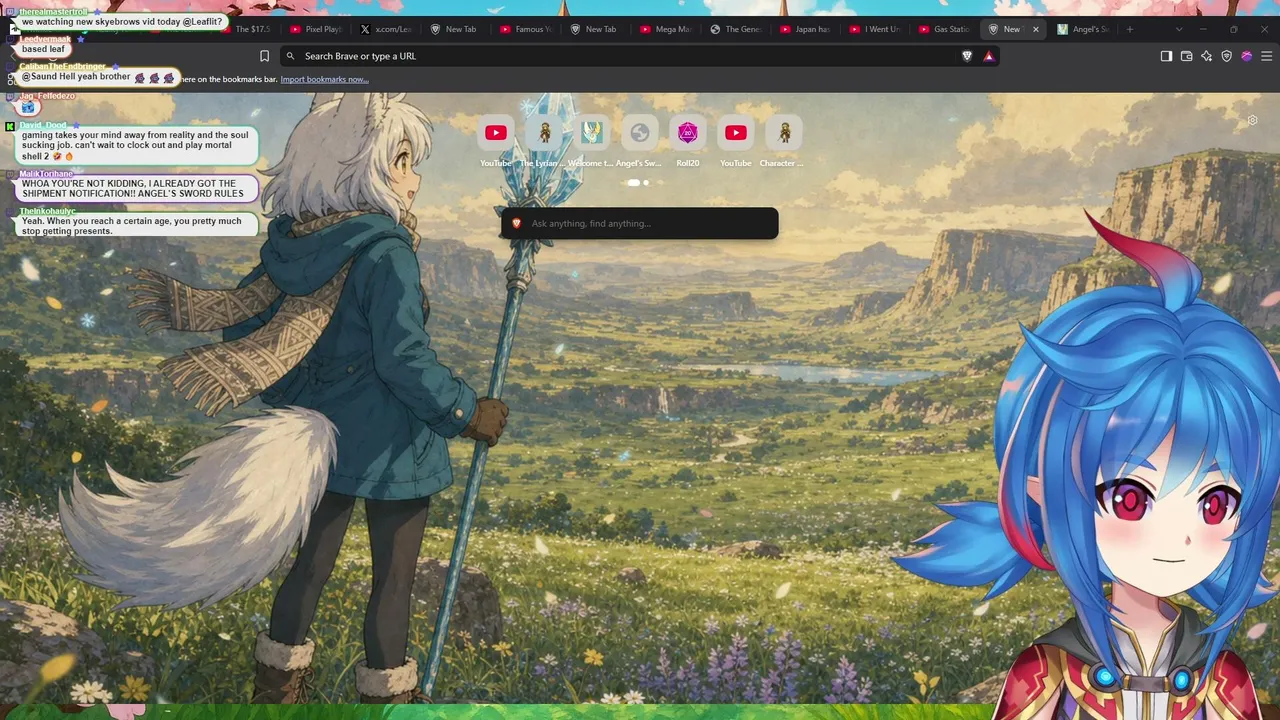Screen dimensions: 1280x720
Task: Switch to the second shortcuts page dot
Action: [x=646, y=183]
